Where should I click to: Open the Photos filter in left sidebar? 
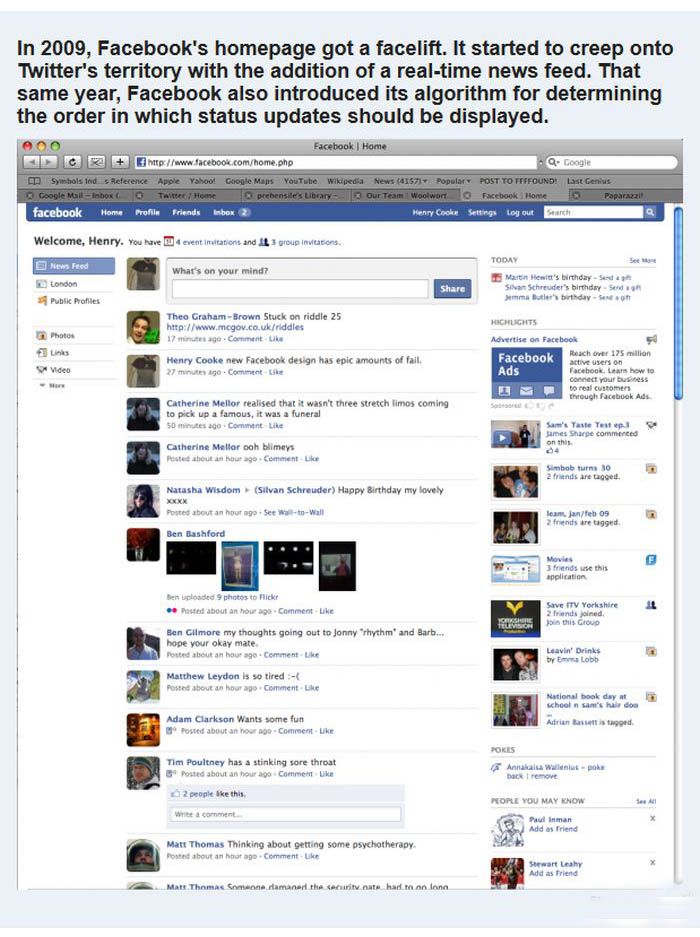point(61,336)
